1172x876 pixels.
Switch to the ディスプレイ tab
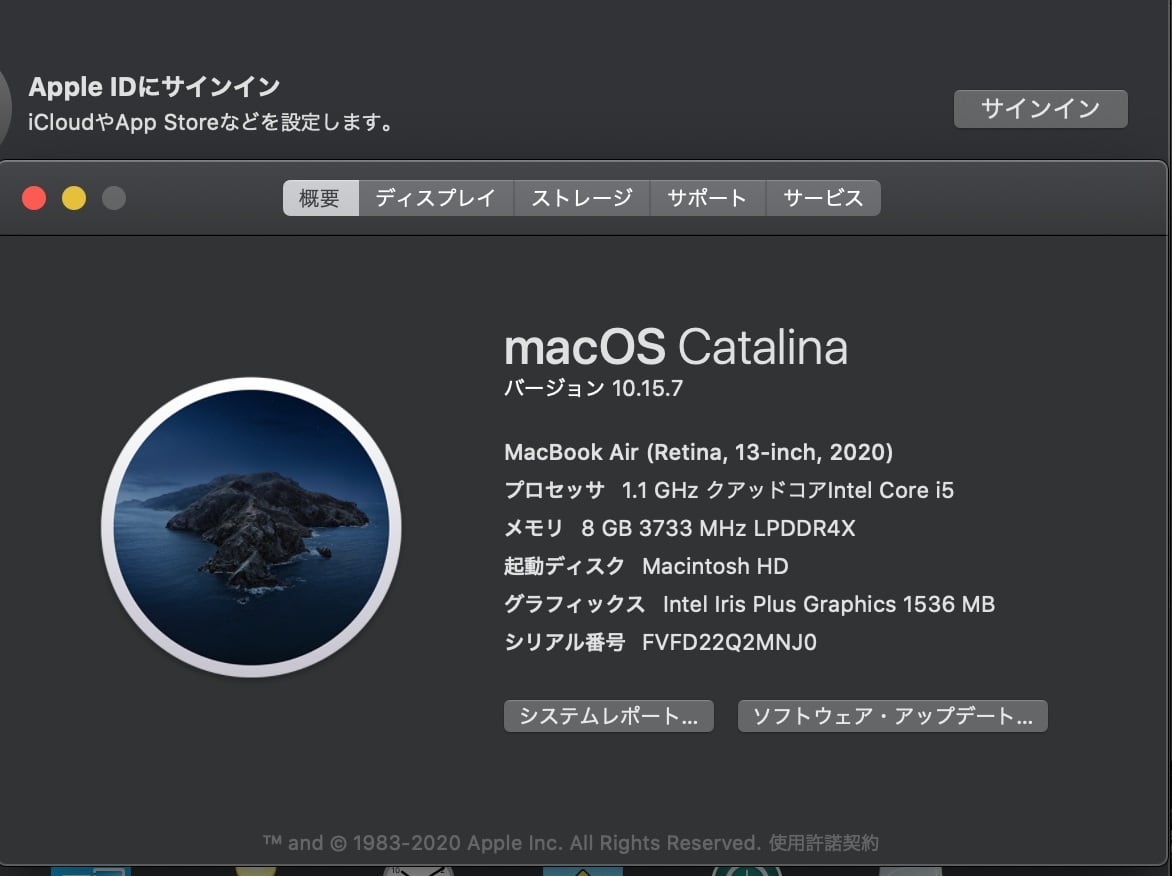435,198
